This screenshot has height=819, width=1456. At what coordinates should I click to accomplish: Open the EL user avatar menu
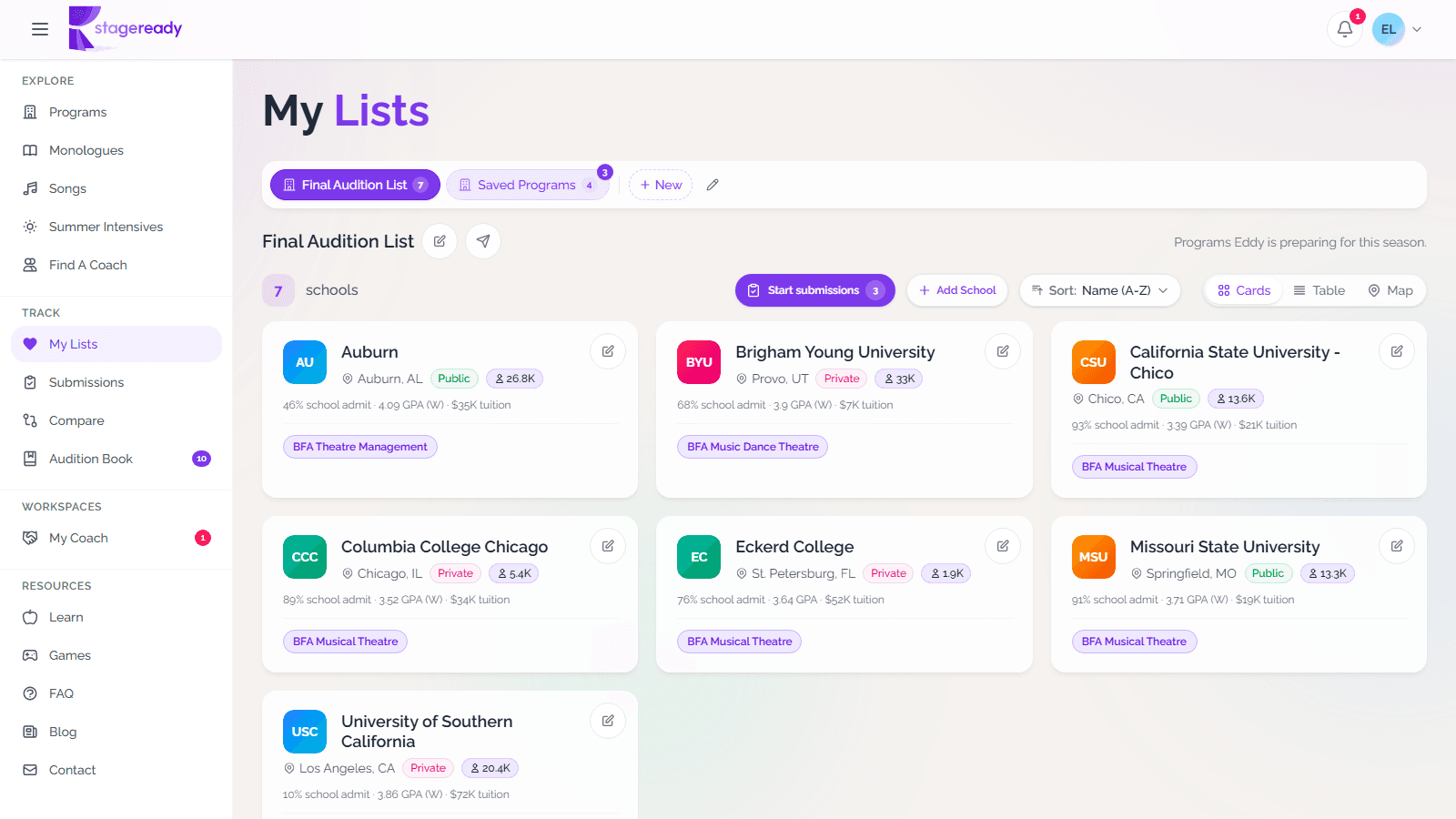1388,29
